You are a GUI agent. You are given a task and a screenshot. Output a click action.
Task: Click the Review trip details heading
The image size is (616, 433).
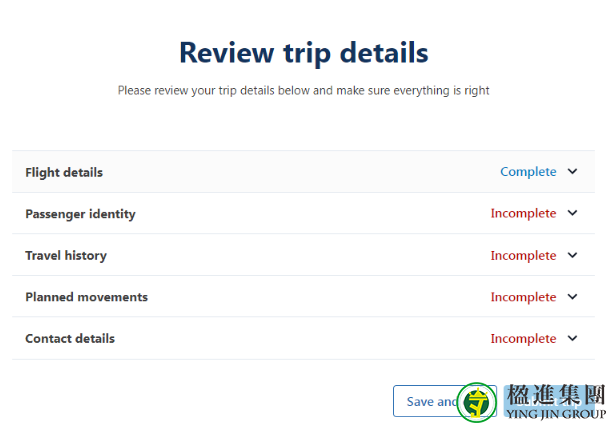(304, 53)
